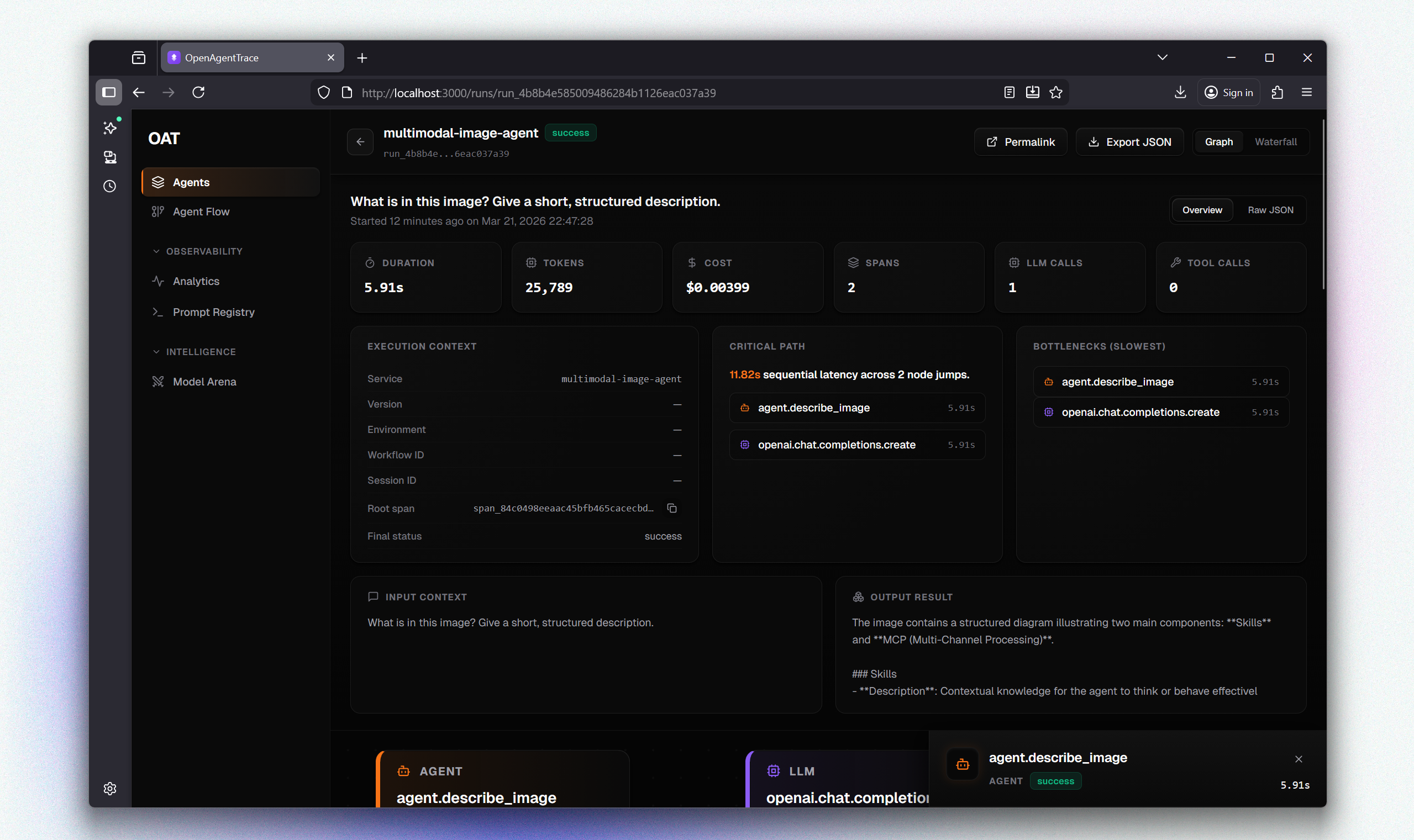Open Model Arena under Intelligence
This screenshot has width=1414, height=840.
tap(204, 381)
